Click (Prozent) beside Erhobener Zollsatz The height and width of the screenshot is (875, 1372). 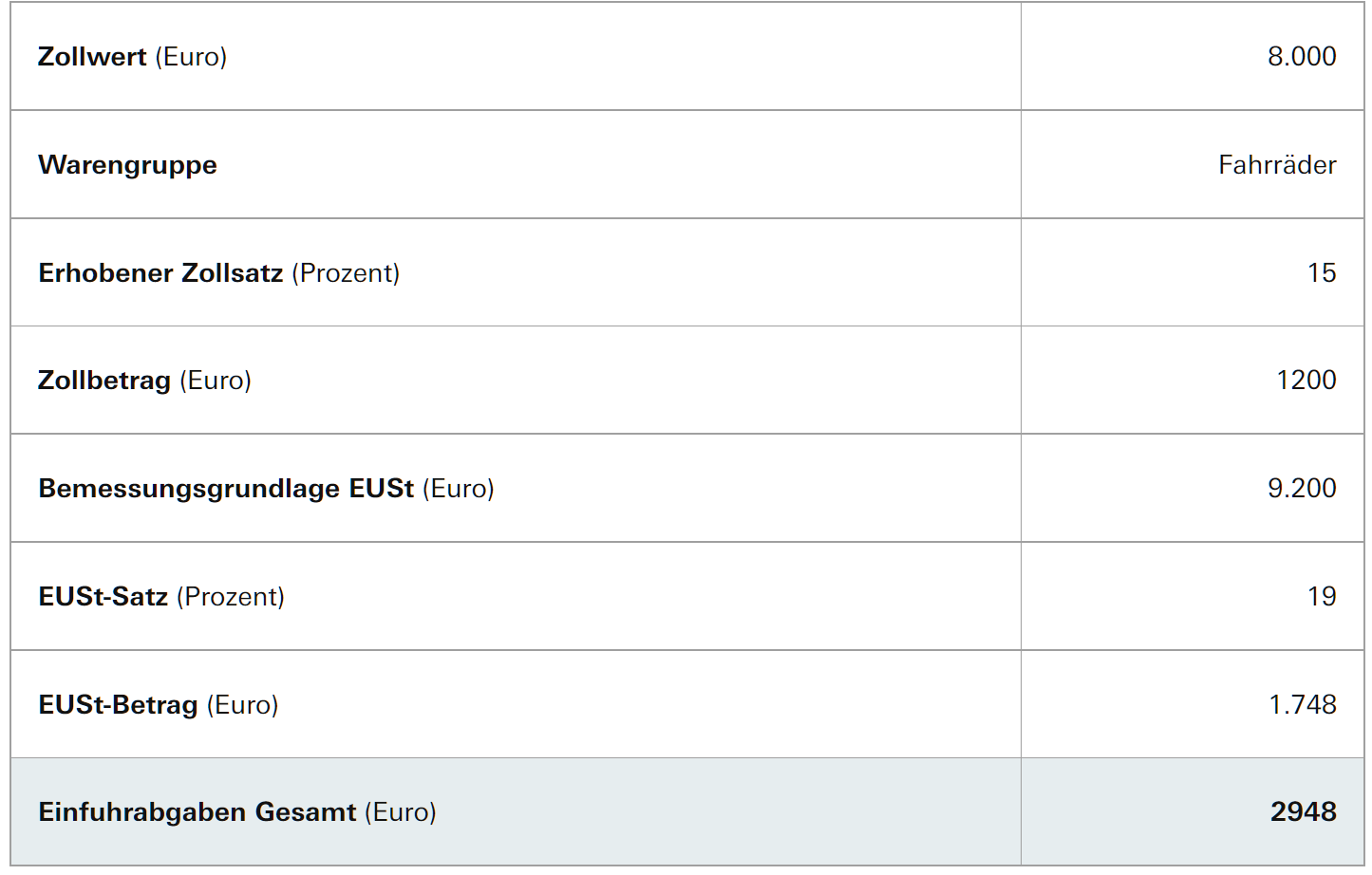click(346, 273)
